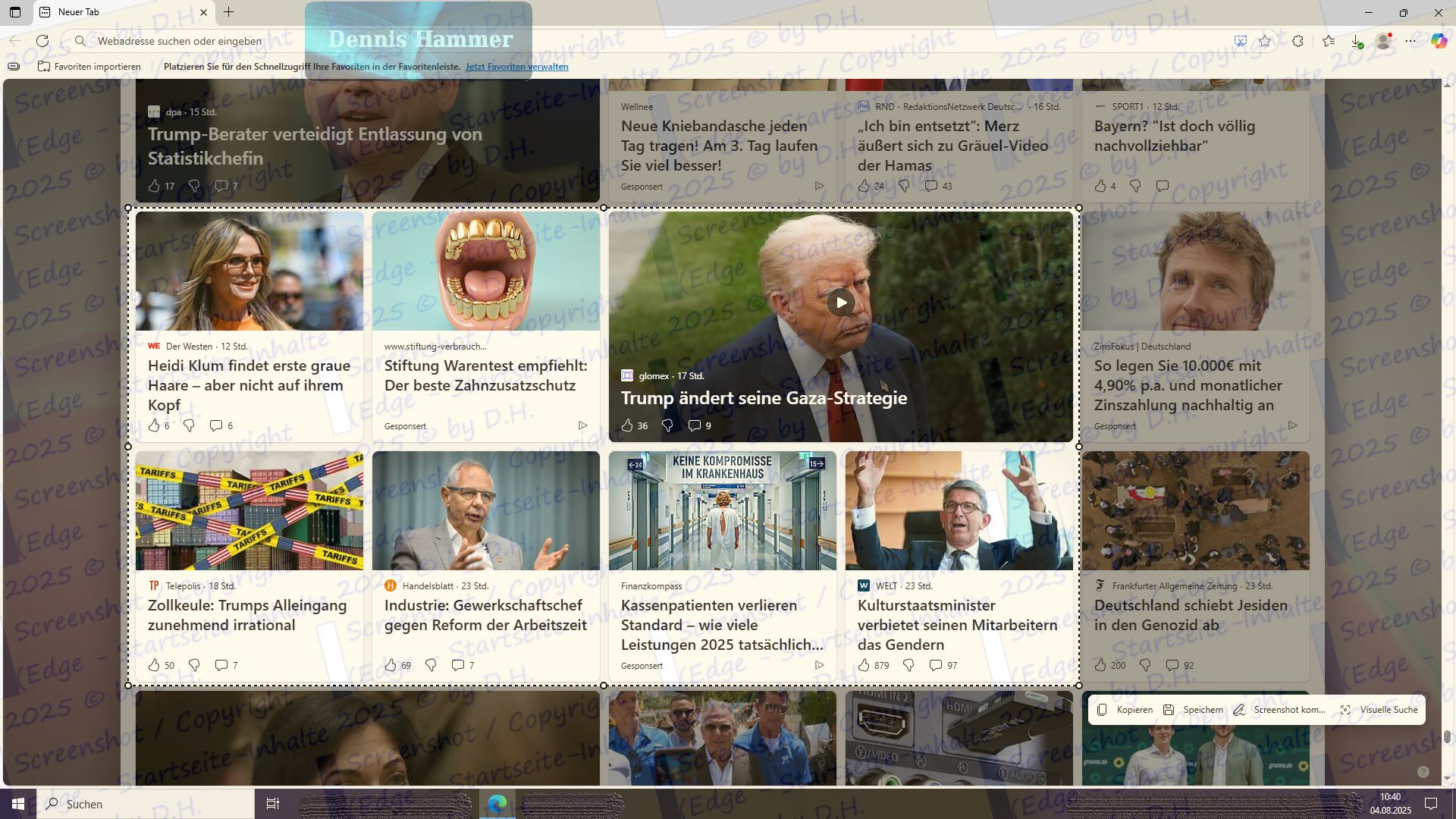Click the page vertical scrollbar thumb
The image size is (1456, 819).
coord(1447,736)
